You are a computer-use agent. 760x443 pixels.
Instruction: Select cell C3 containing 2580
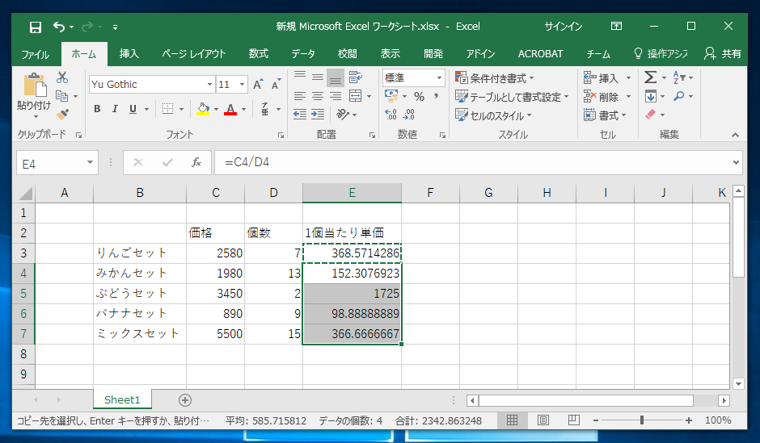pyautogui.click(x=215, y=253)
